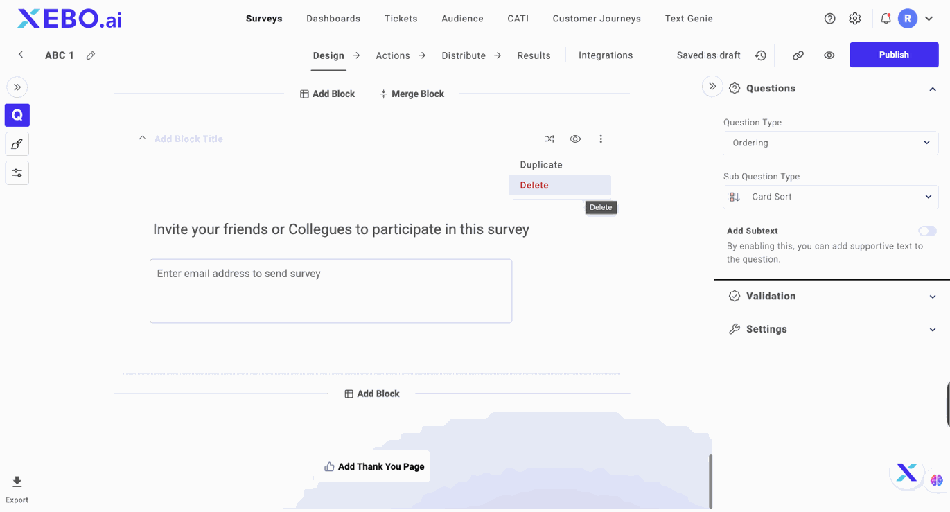This screenshot has width=950, height=512.
Task: Click the Add Block Title field
Action: [x=188, y=139]
